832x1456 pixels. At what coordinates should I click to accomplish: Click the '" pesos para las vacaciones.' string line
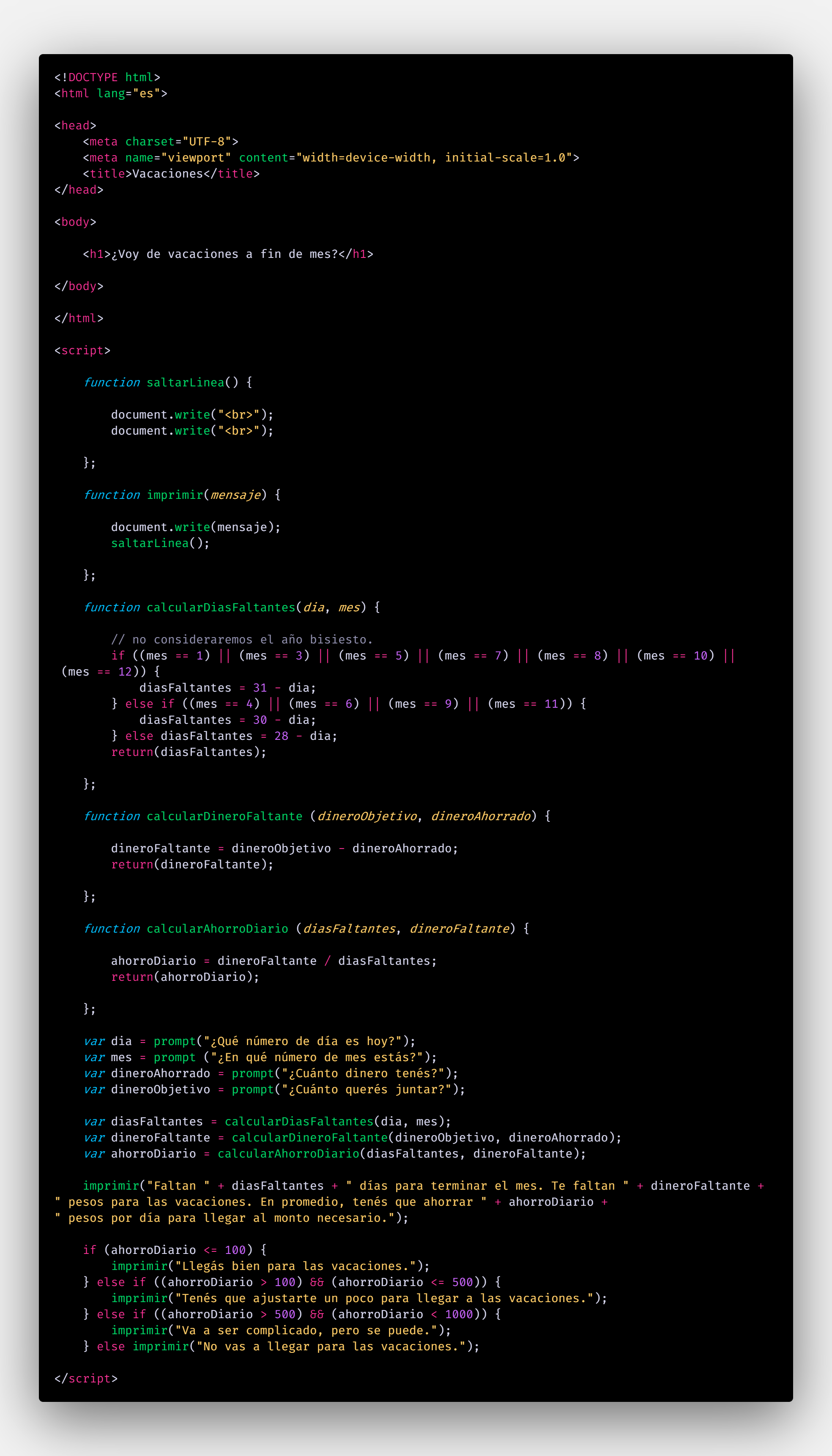331,1202
